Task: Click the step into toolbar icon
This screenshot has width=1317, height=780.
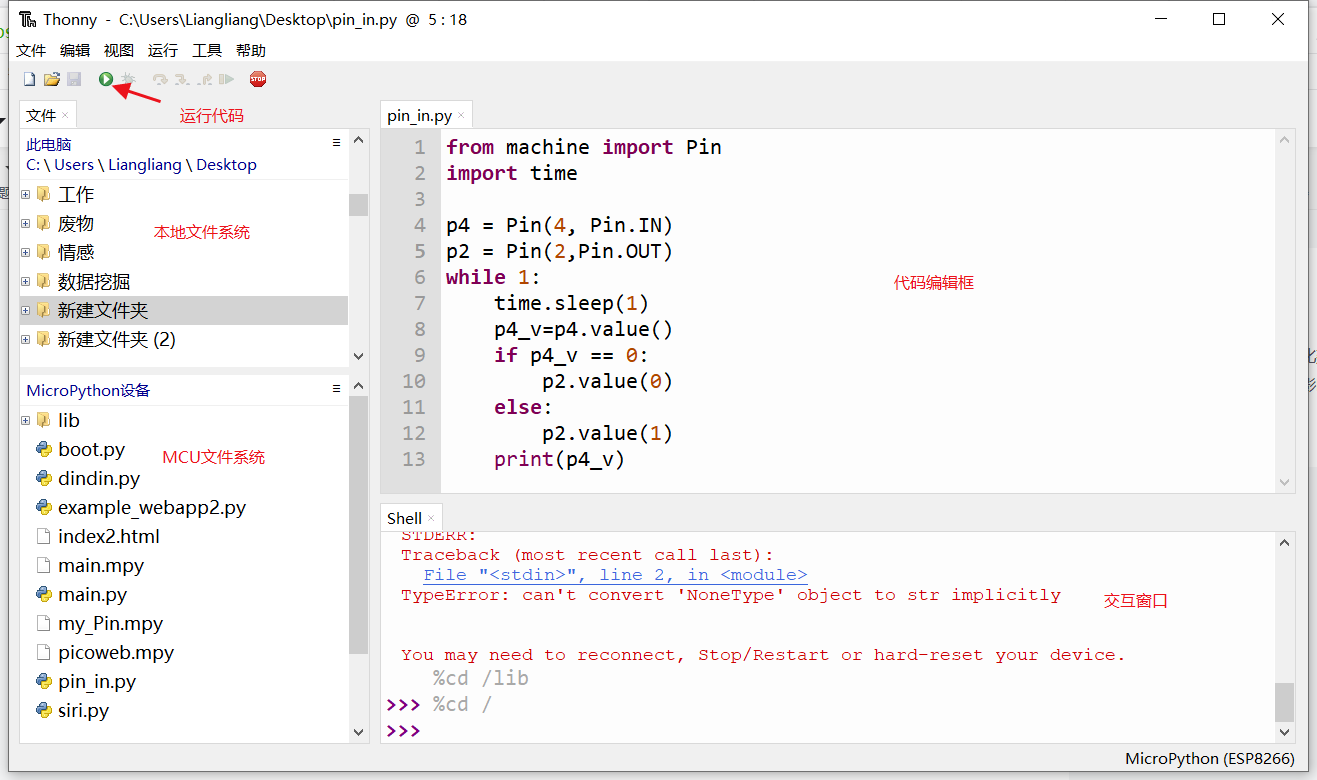Action: tap(182, 78)
